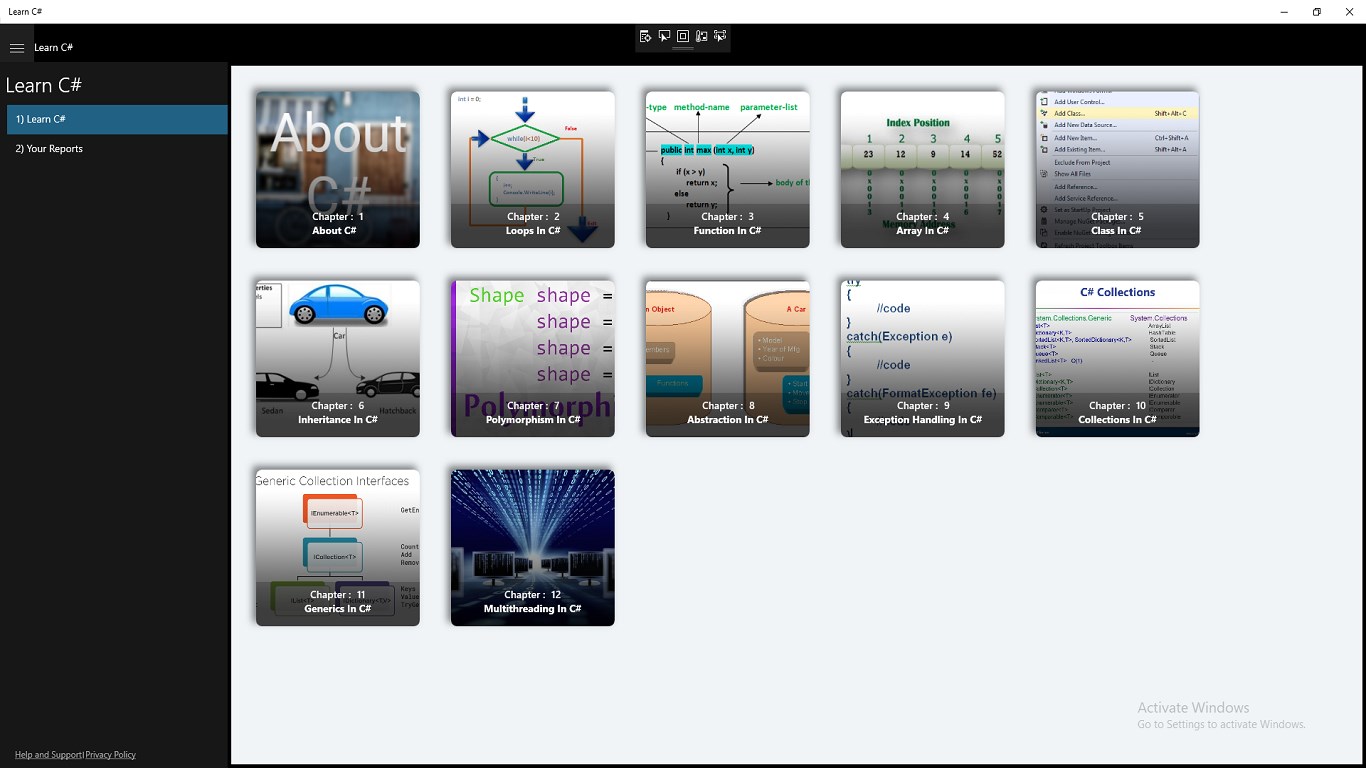Image resolution: width=1366 pixels, height=768 pixels.
Task: Open the hamburger navigation menu
Action: (x=16, y=47)
